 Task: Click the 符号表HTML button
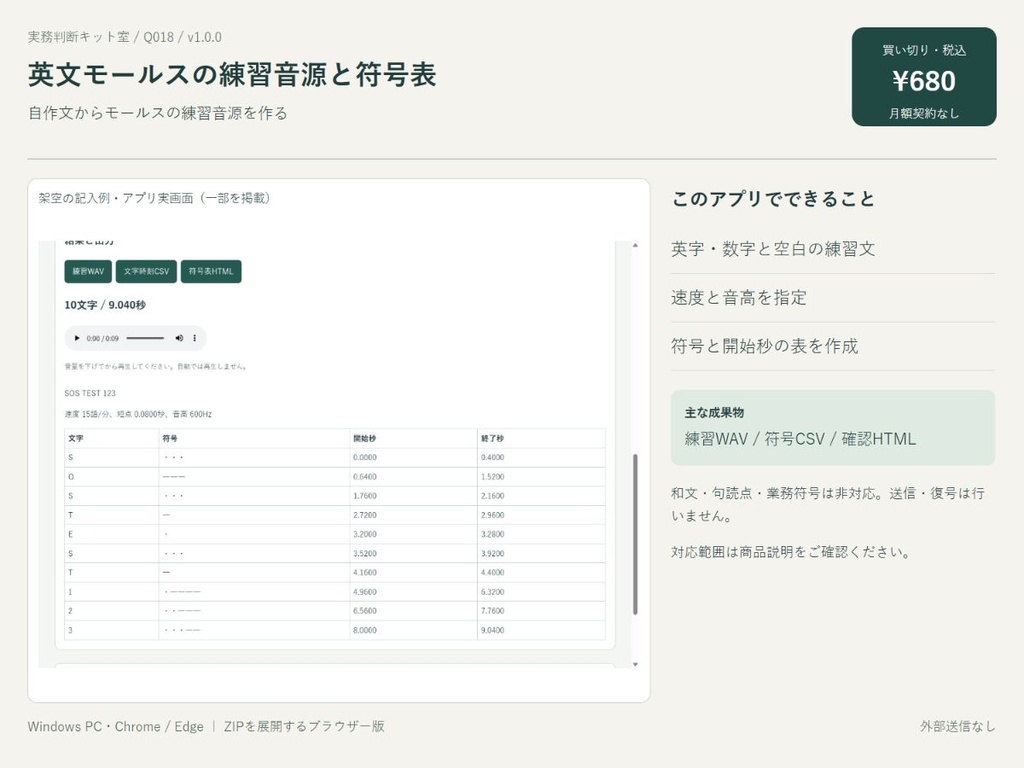click(211, 272)
